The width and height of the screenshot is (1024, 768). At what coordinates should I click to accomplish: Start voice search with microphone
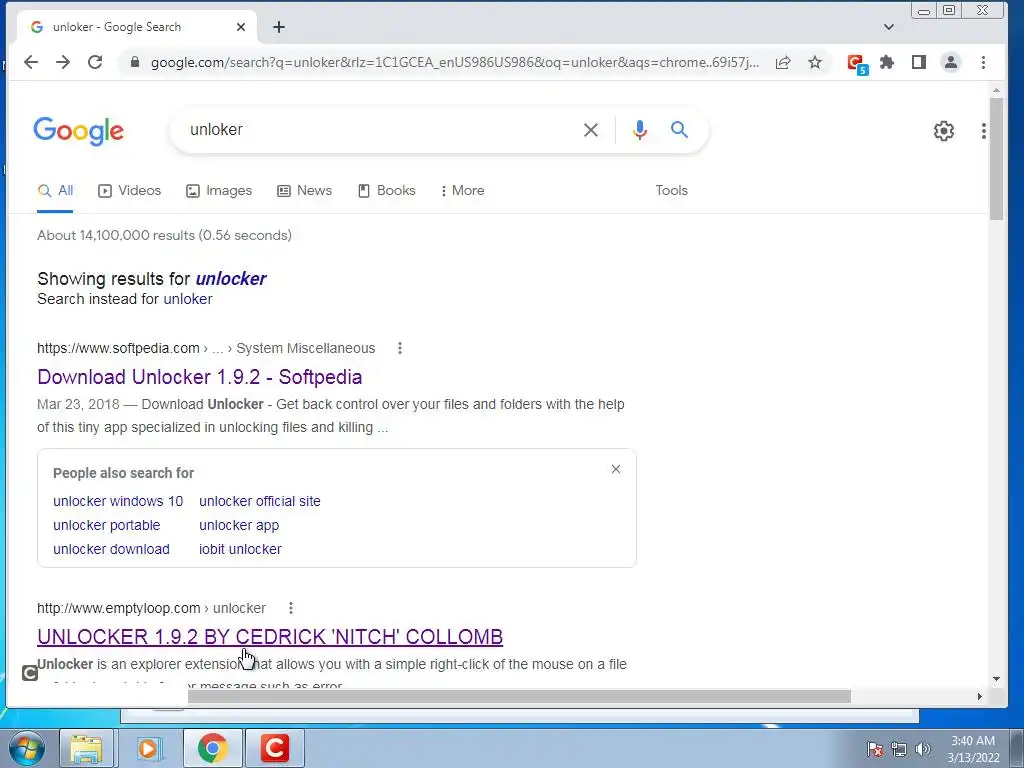tap(639, 130)
